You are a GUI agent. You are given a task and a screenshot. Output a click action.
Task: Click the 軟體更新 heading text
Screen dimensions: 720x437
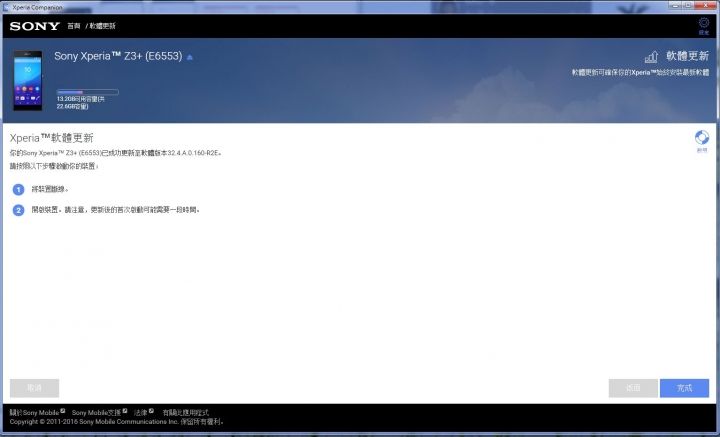(x=687, y=56)
